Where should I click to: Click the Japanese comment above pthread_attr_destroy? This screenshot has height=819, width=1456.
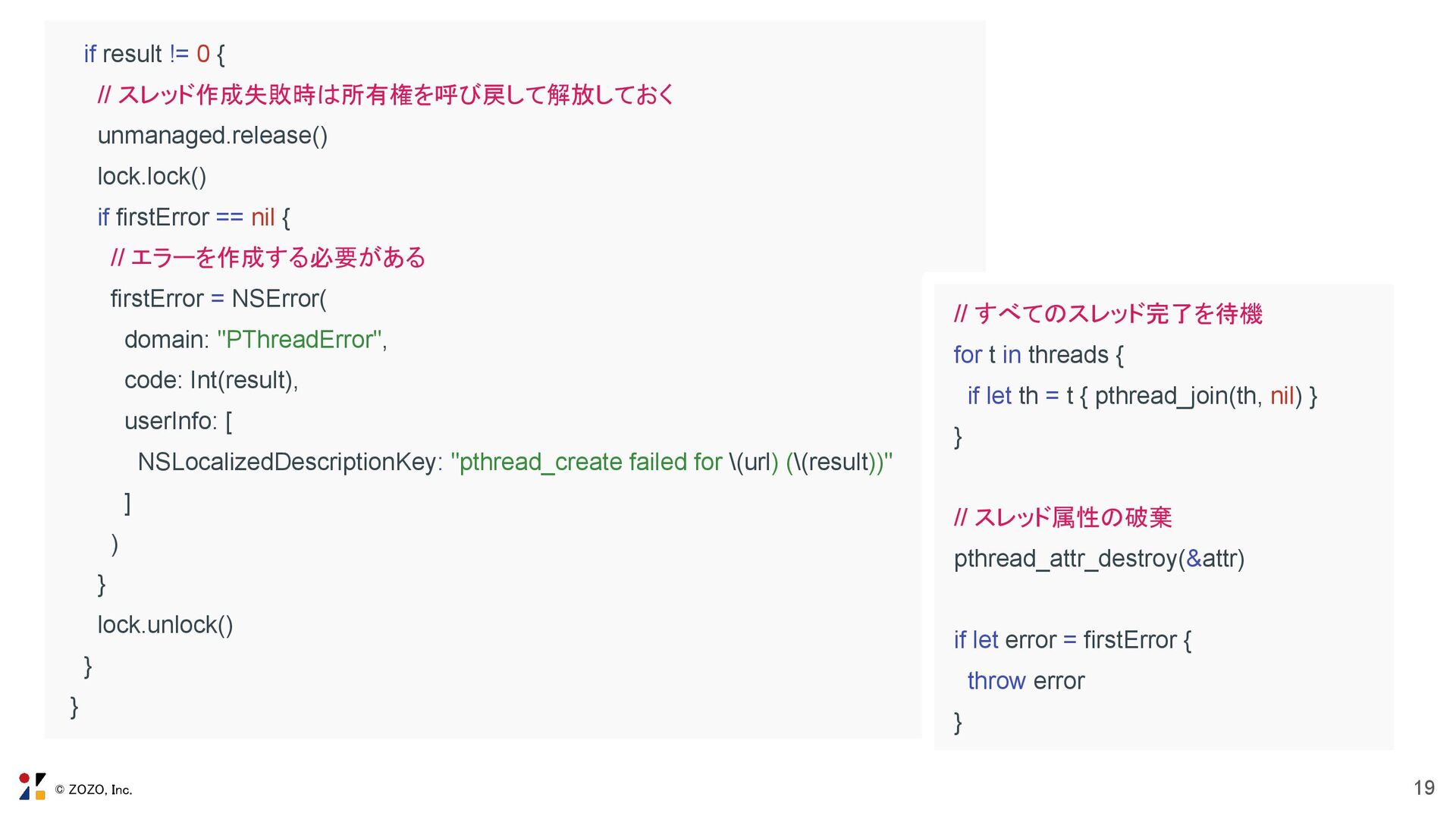[x=1062, y=518]
